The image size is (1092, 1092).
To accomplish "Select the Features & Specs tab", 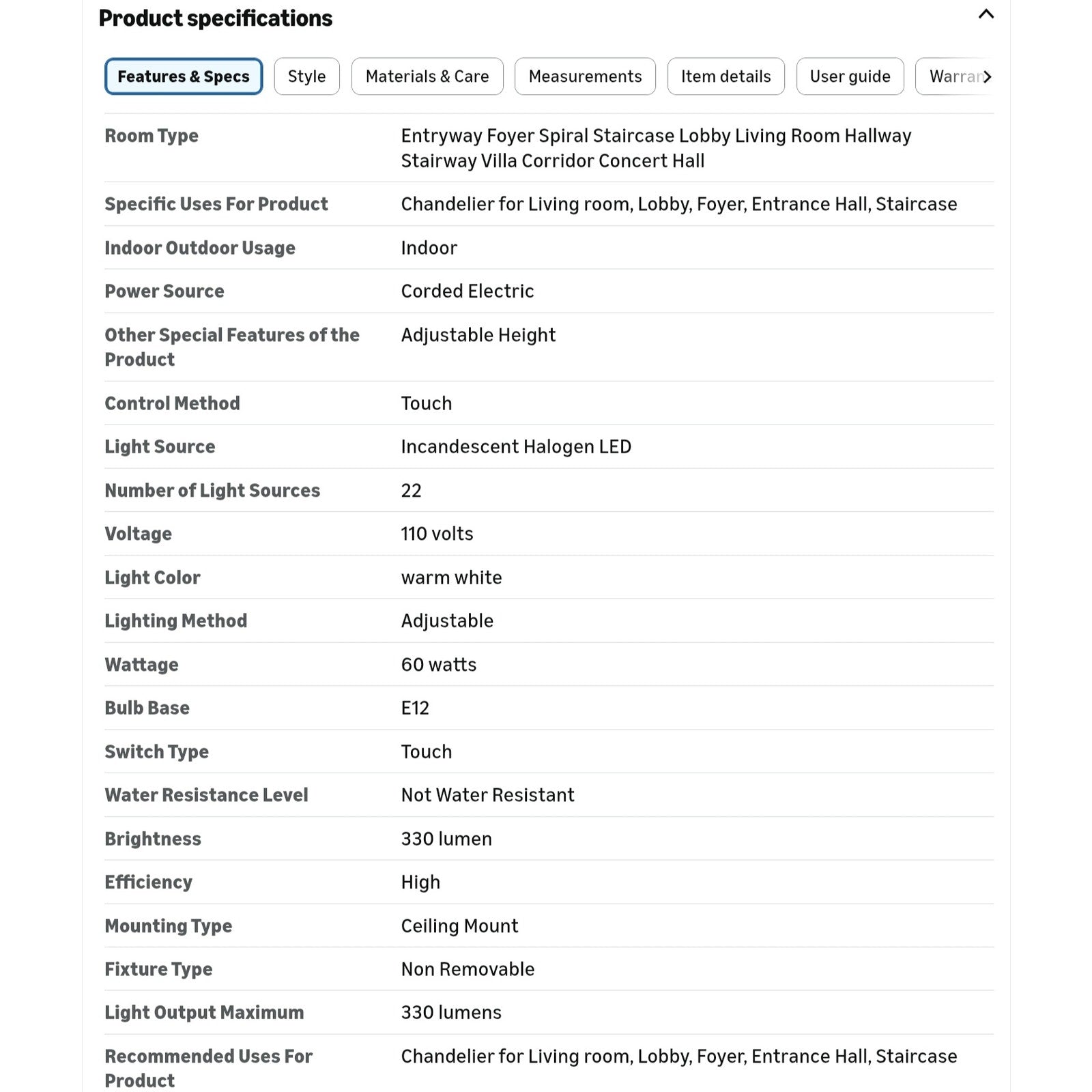I will tap(184, 76).
